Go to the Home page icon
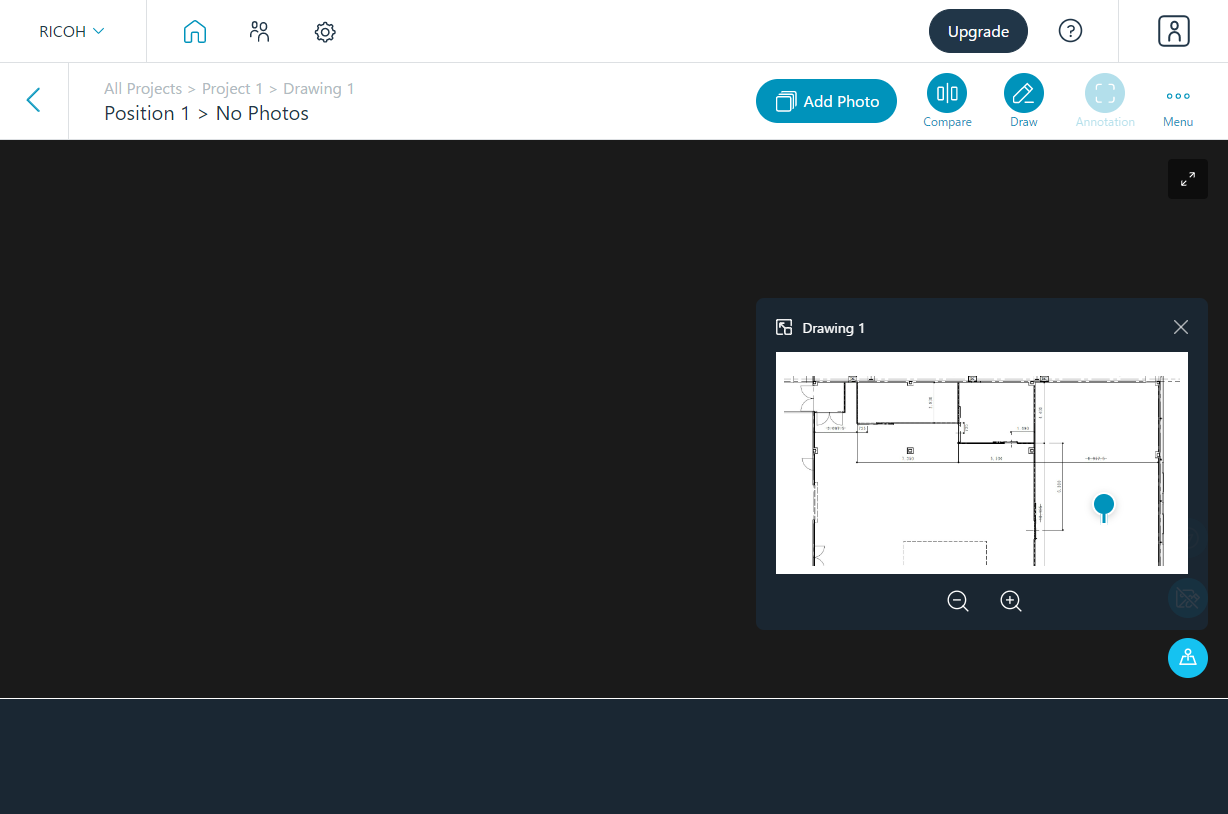Viewport: 1228px width, 814px height. pos(195,32)
